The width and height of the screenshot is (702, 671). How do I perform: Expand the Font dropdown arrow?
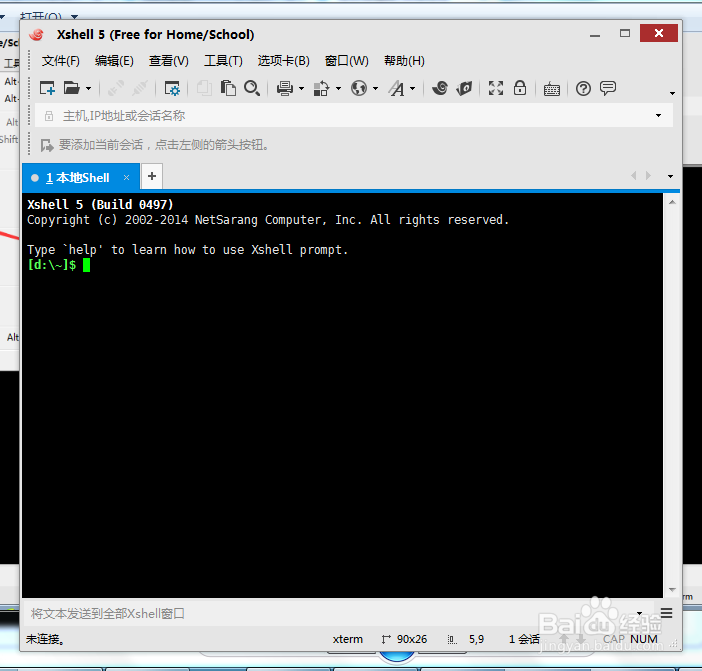[x=412, y=89]
